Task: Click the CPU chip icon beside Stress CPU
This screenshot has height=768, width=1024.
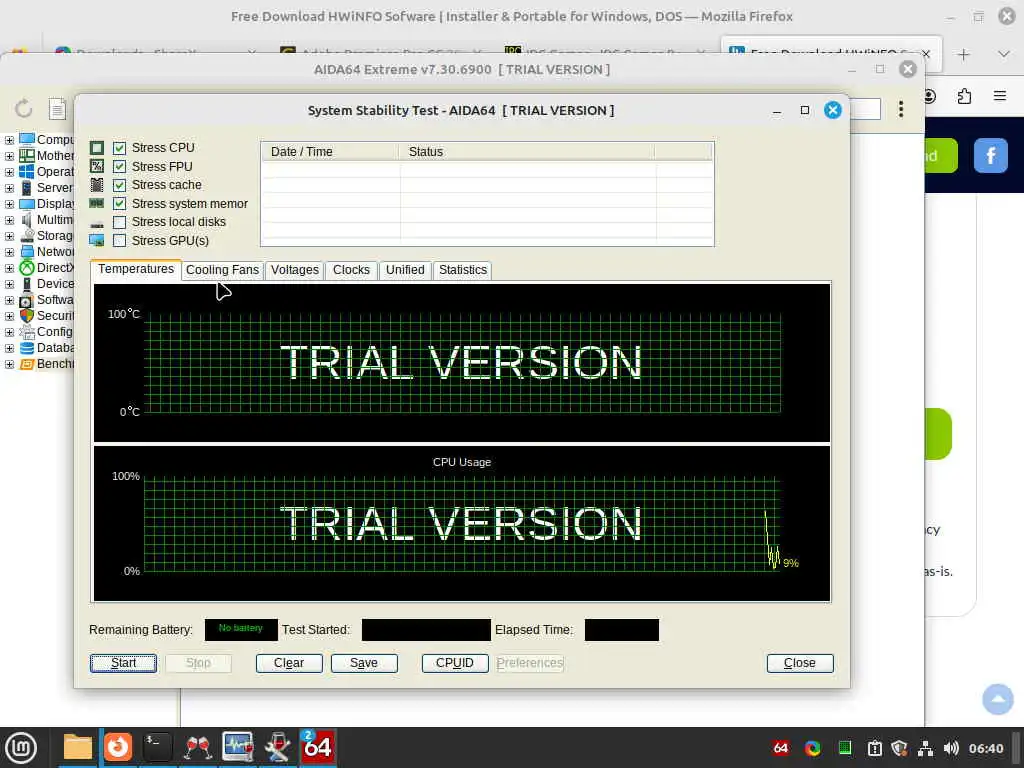Action: (97, 148)
